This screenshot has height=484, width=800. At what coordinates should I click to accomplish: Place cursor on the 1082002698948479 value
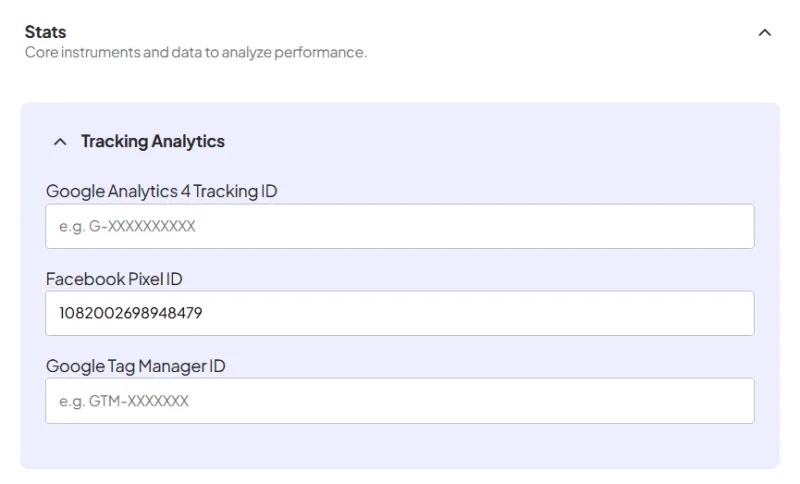(x=130, y=314)
